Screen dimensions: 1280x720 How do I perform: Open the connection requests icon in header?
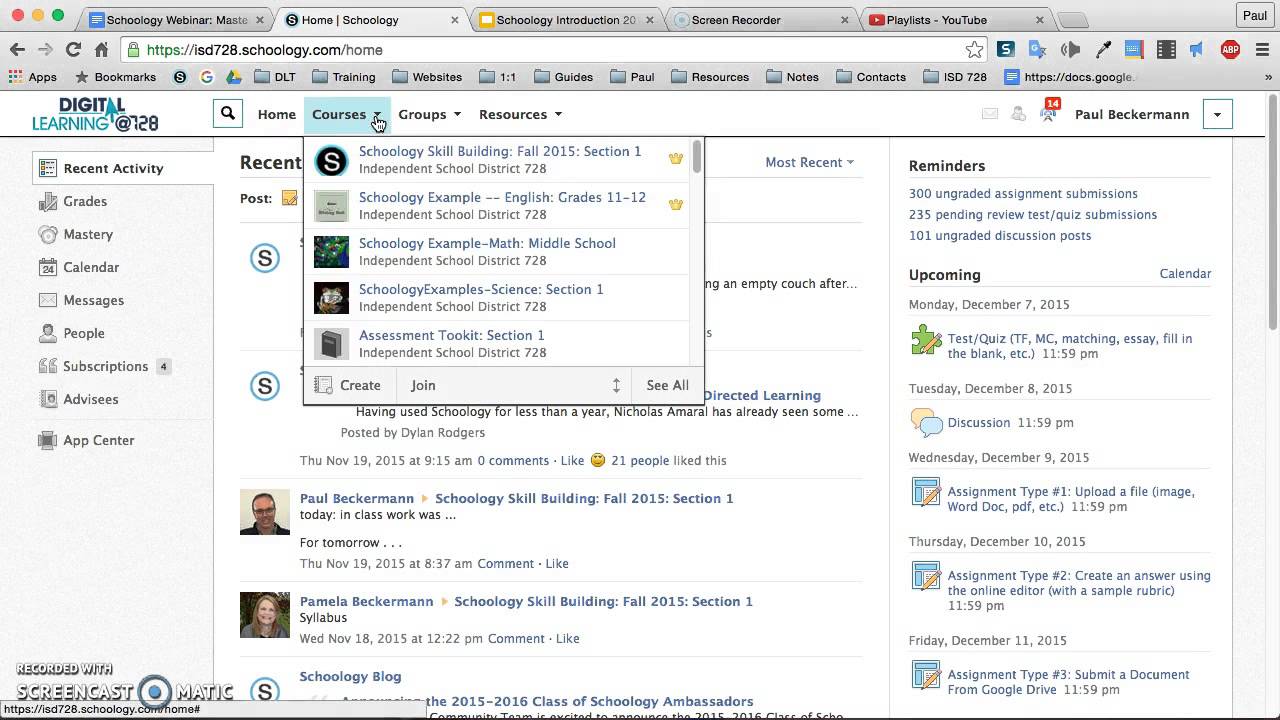coord(1019,114)
